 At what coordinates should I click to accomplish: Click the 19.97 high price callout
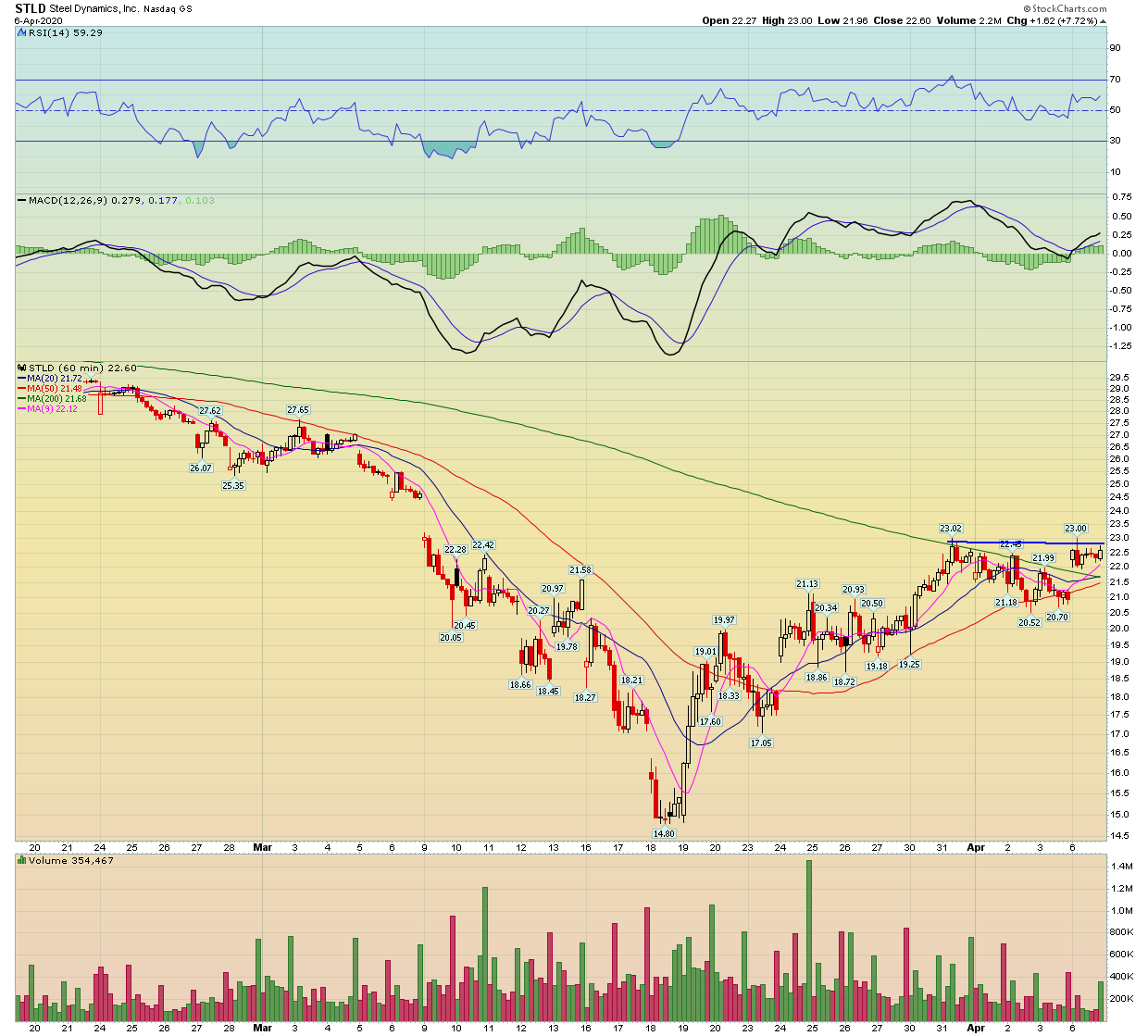click(724, 620)
